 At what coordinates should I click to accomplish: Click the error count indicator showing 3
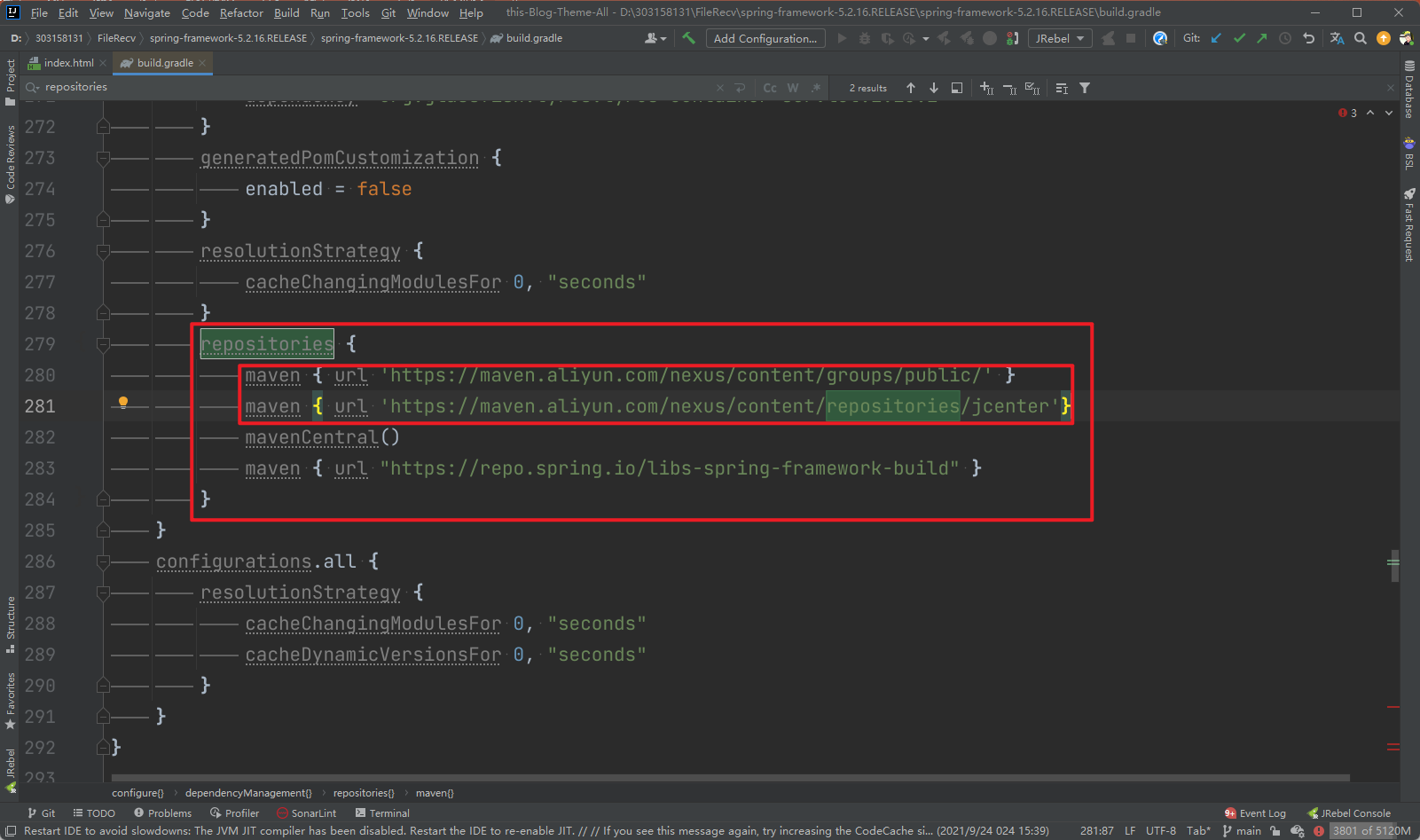coord(1347,113)
